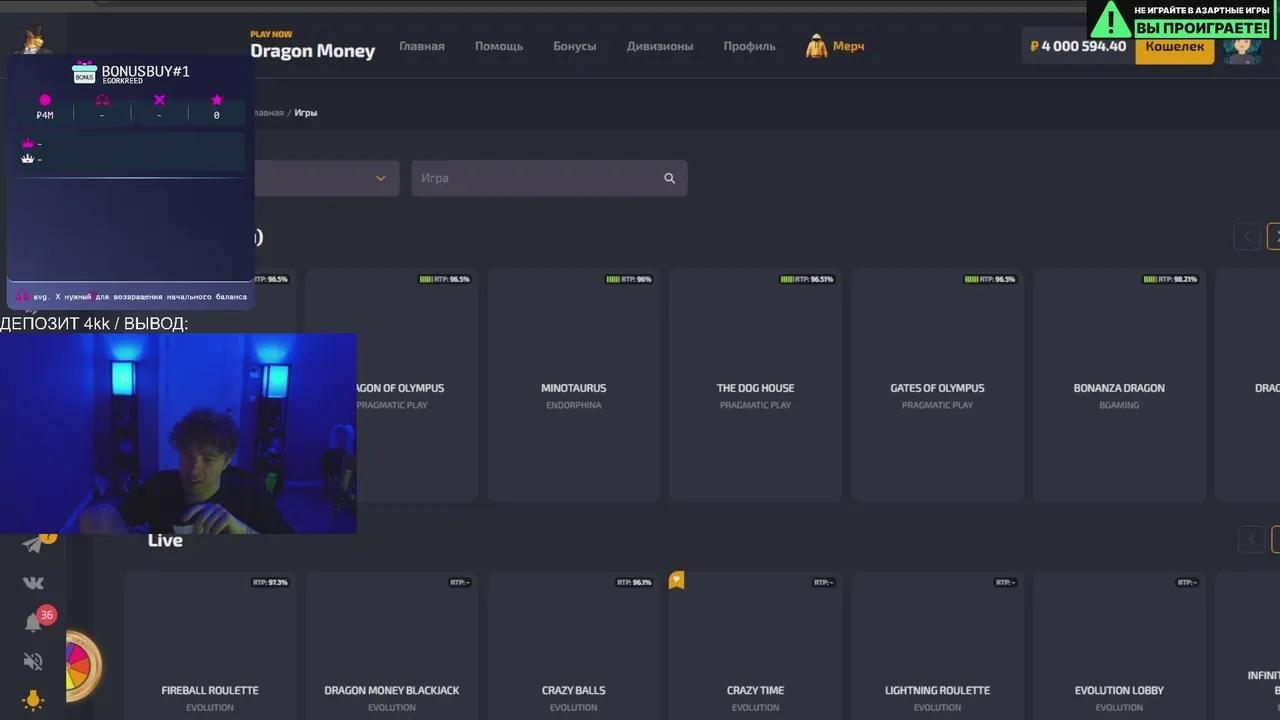This screenshot has width=1280, height=720.
Task: Click RTP 96% badge on Minotaurus
Action: (629, 279)
